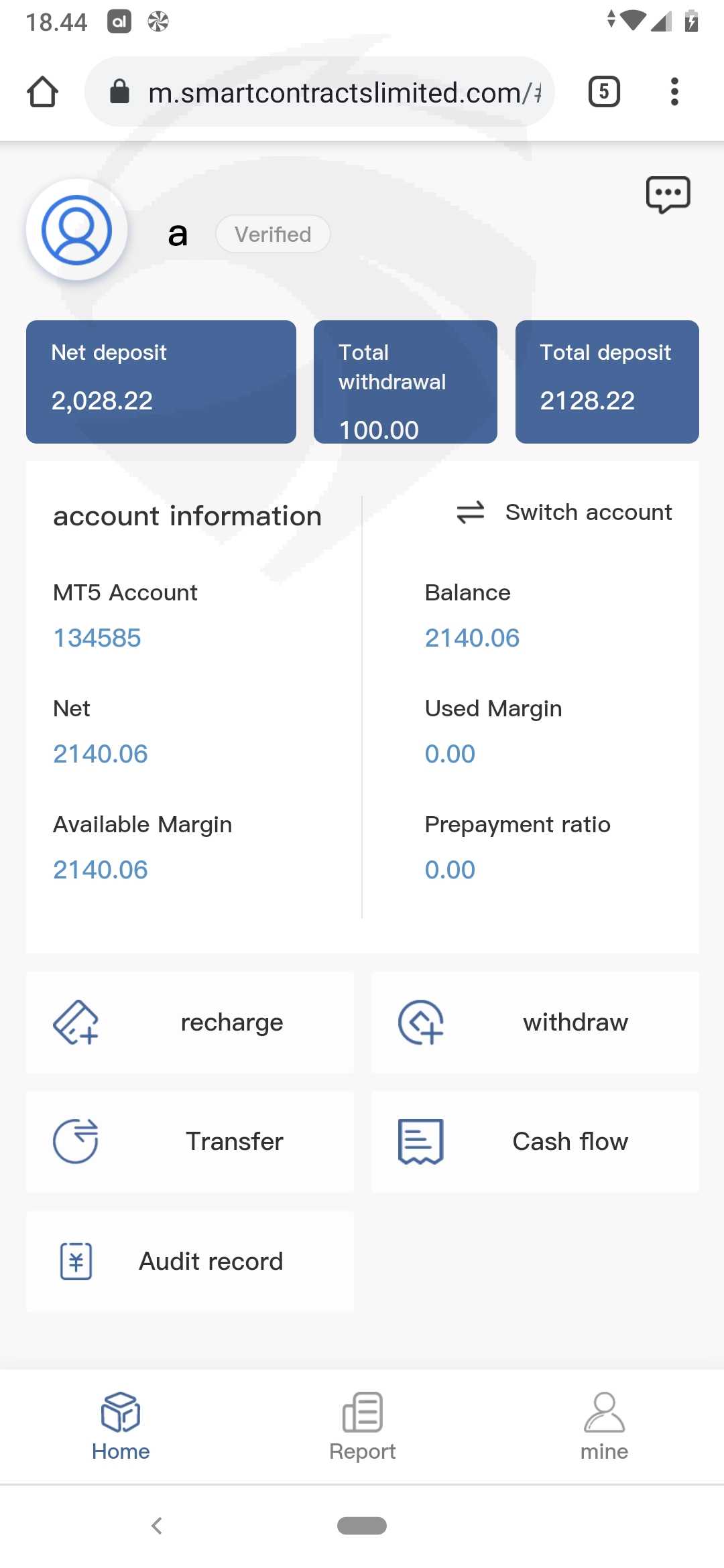Open browser three-dot overflow menu
The width and height of the screenshot is (724, 1568).
[x=674, y=92]
